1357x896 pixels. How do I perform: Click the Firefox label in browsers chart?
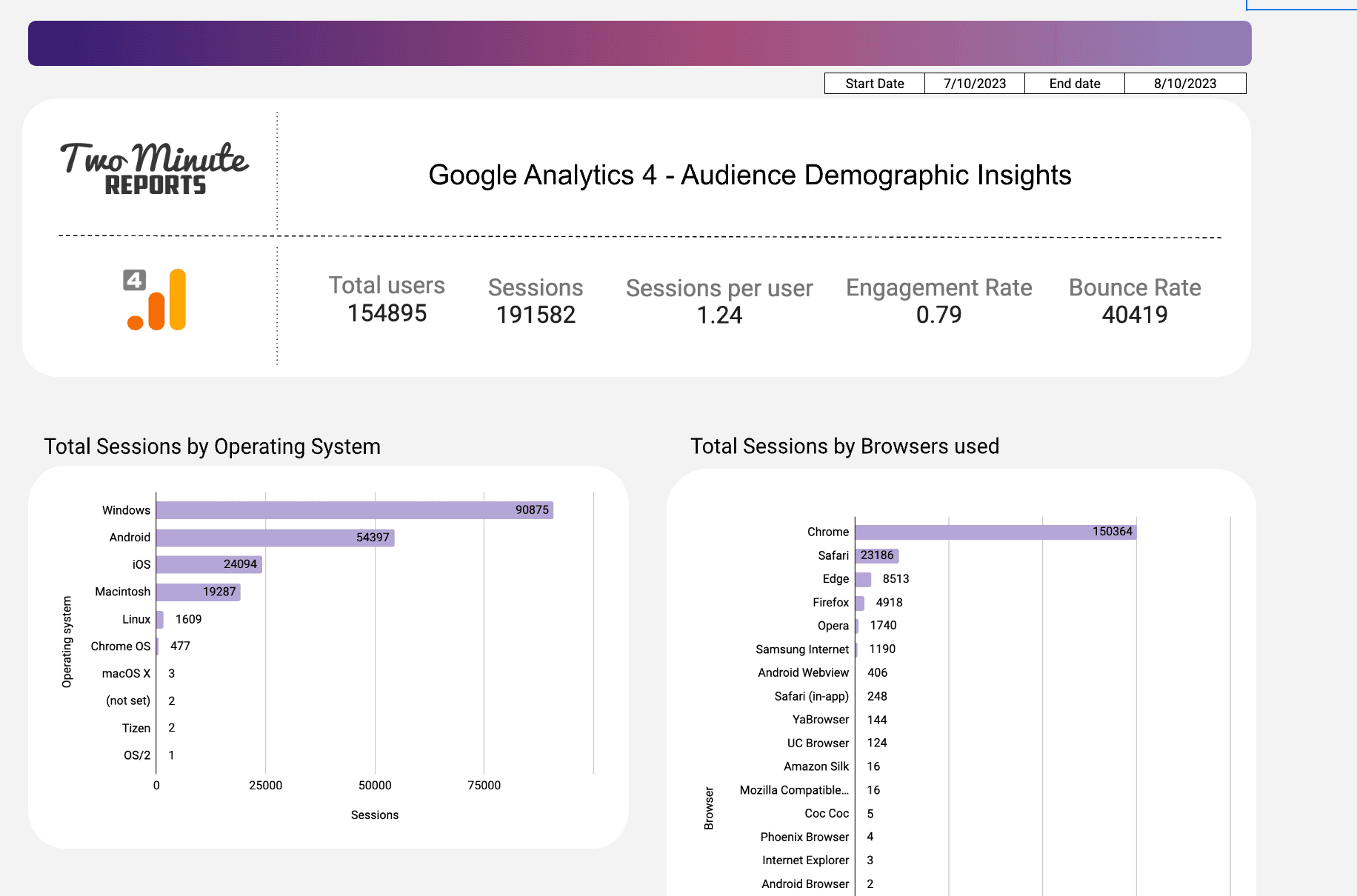[x=831, y=602]
